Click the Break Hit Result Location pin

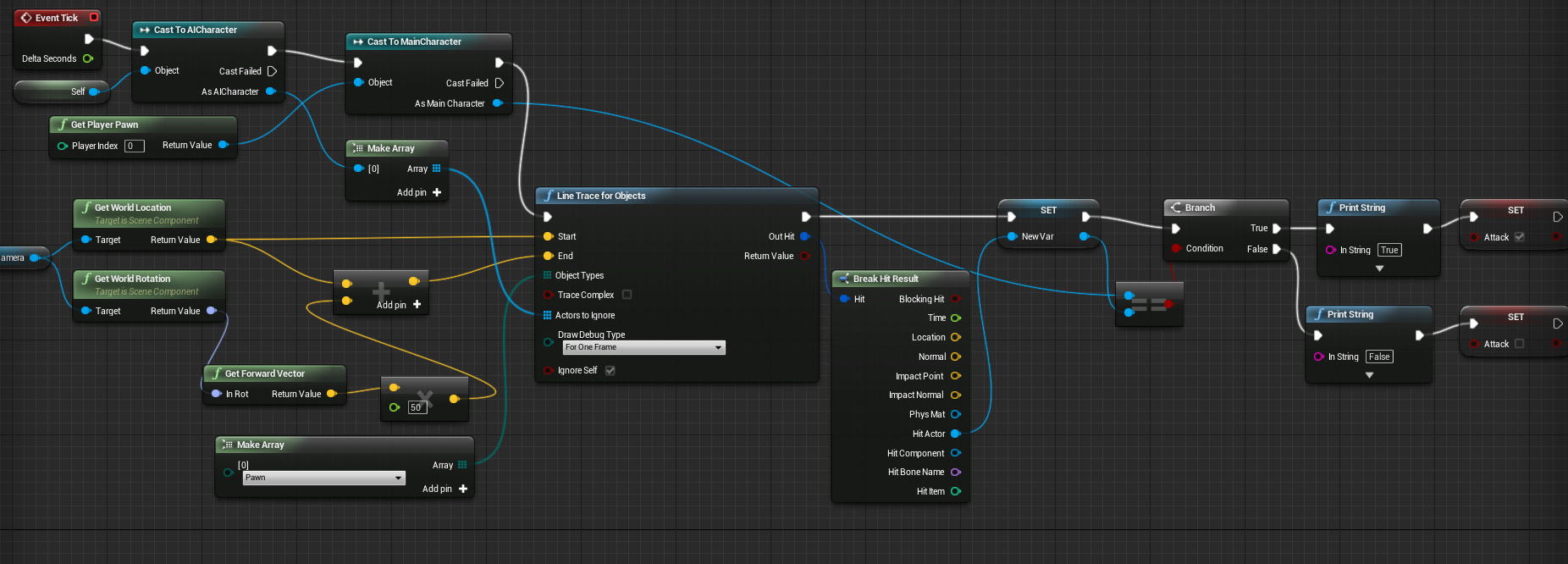pos(956,337)
